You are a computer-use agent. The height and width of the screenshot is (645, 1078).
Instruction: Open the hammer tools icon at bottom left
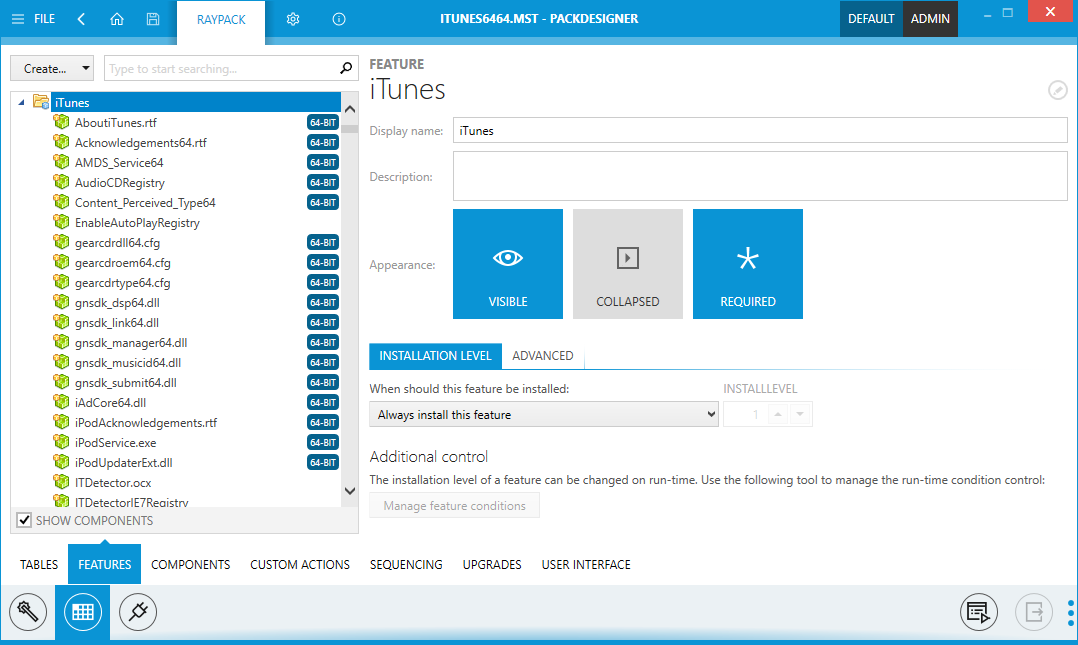click(x=28, y=611)
